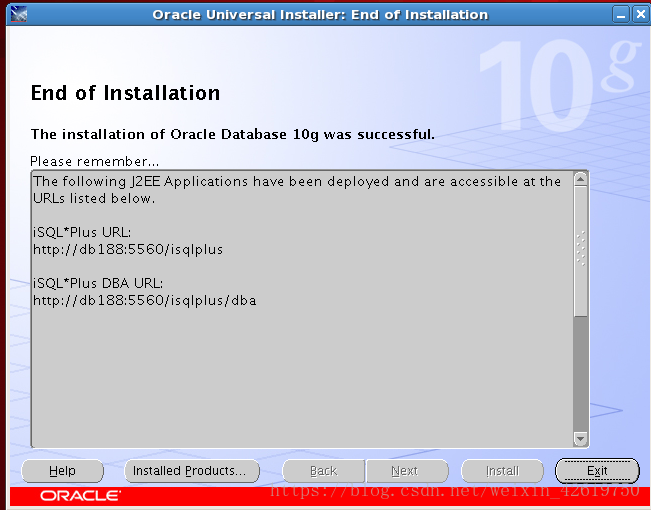Click the title bar text of the installer
Screen dimensions: 651x510
(x=320, y=15)
